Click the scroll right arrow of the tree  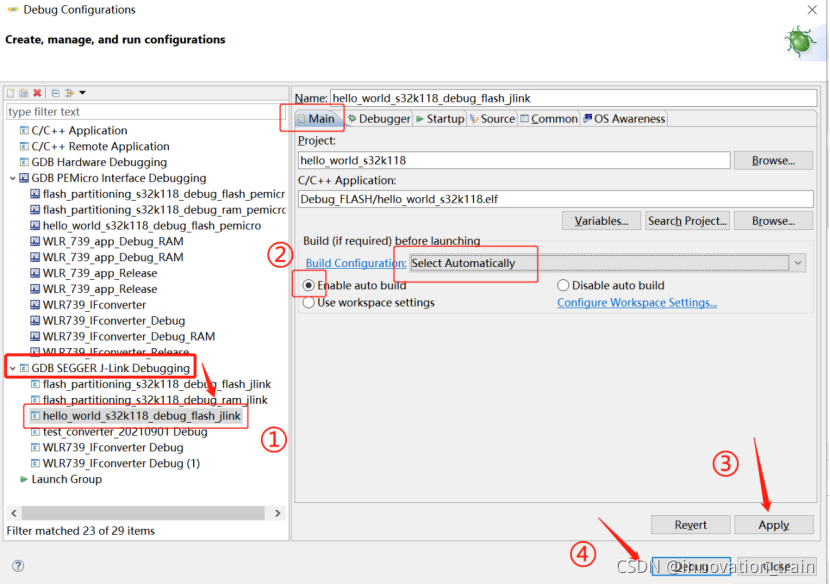click(x=277, y=513)
